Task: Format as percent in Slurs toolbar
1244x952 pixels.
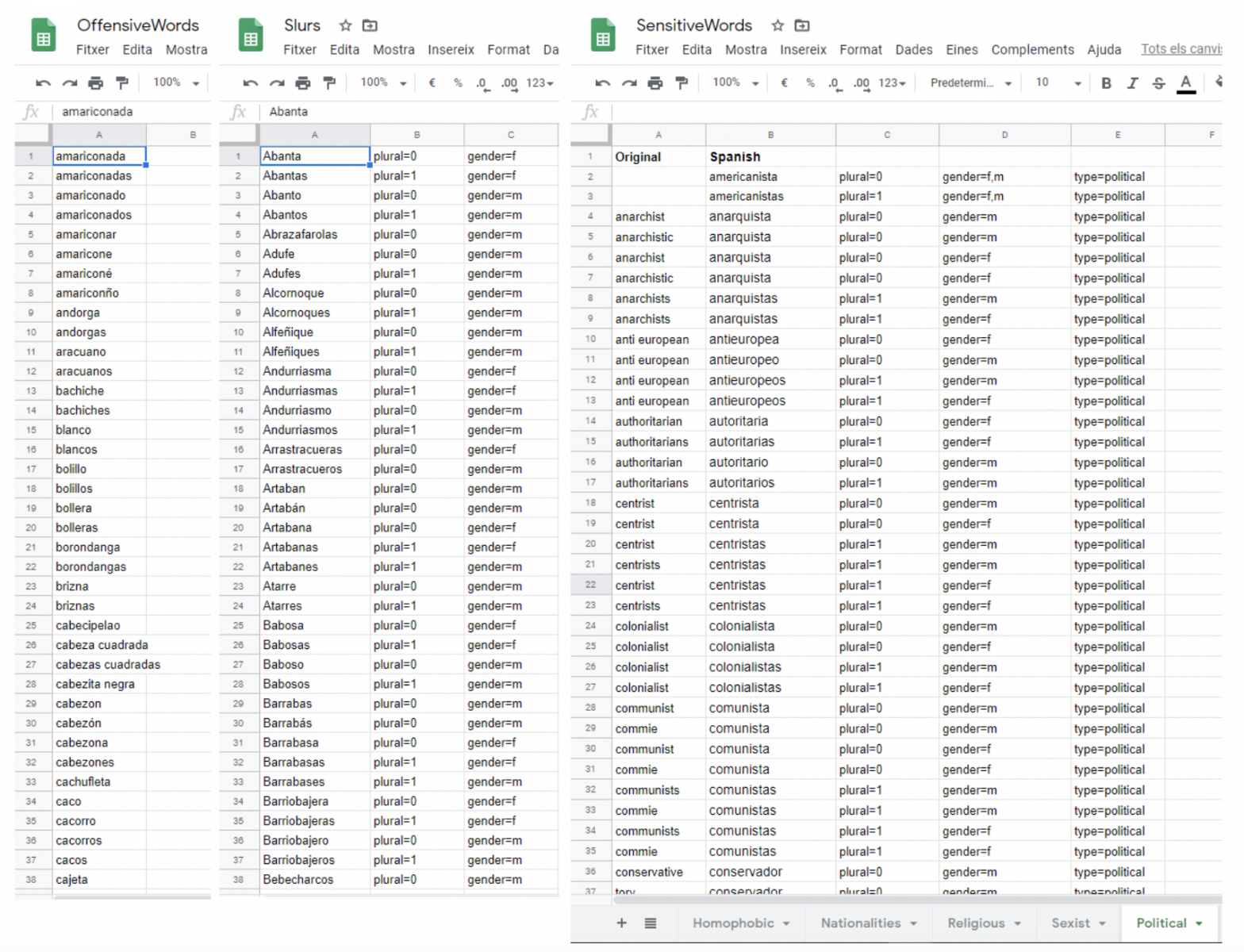Action: (x=458, y=83)
